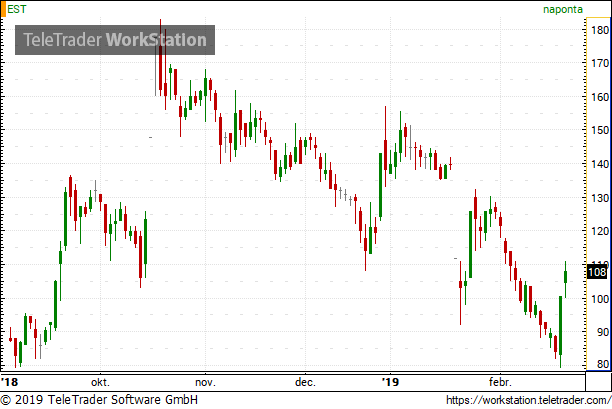Click the '18 year axis label

click(9, 382)
